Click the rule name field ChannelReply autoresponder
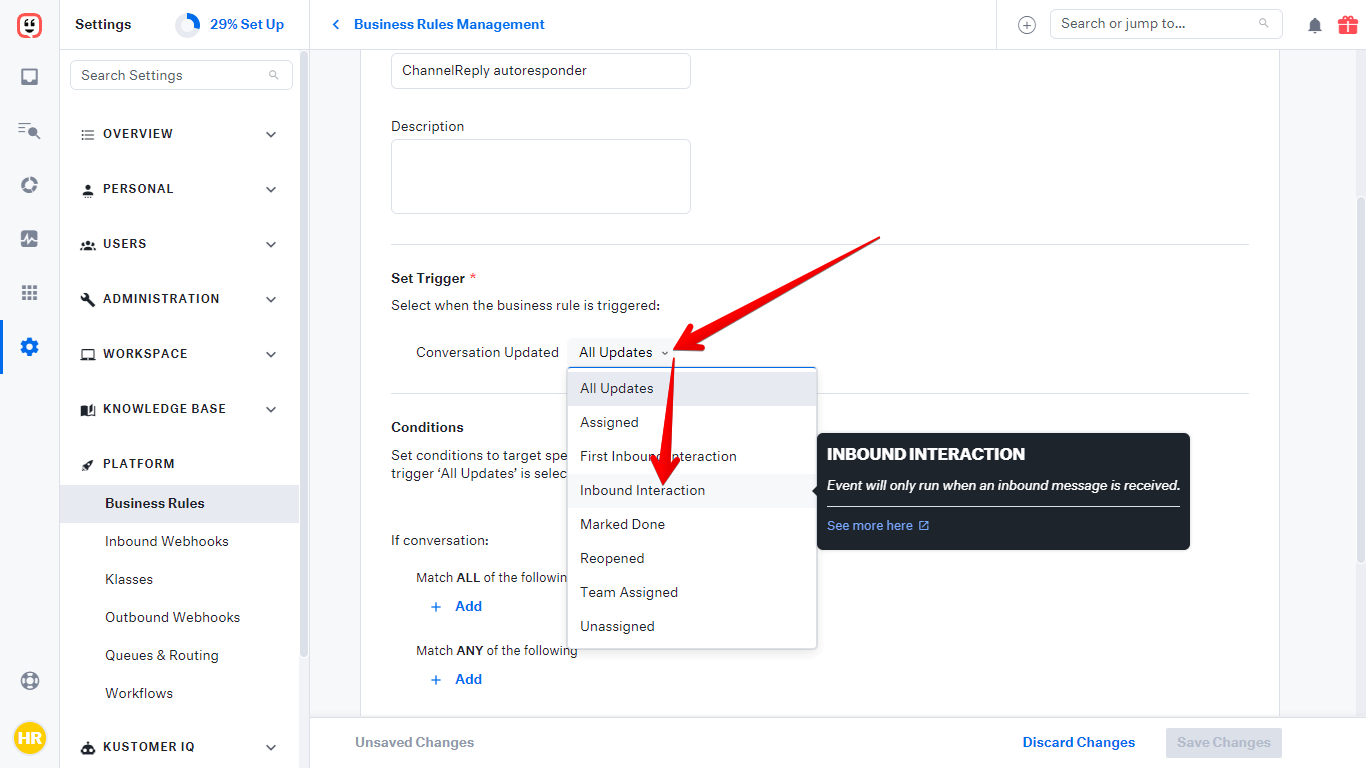The width and height of the screenshot is (1366, 768). [x=541, y=71]
